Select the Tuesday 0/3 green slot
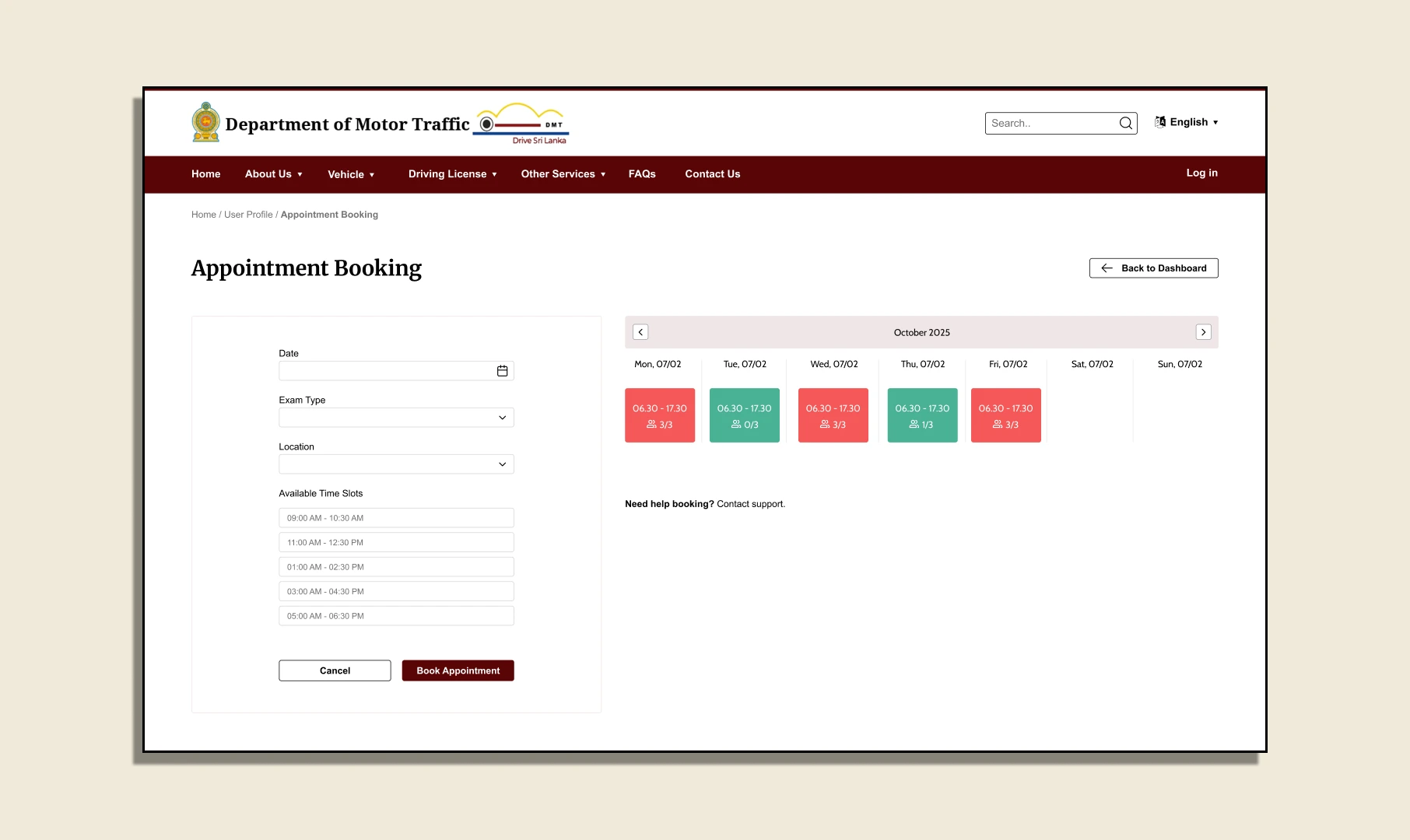This screenshot has height=840, width=1410. pos(745,415)
